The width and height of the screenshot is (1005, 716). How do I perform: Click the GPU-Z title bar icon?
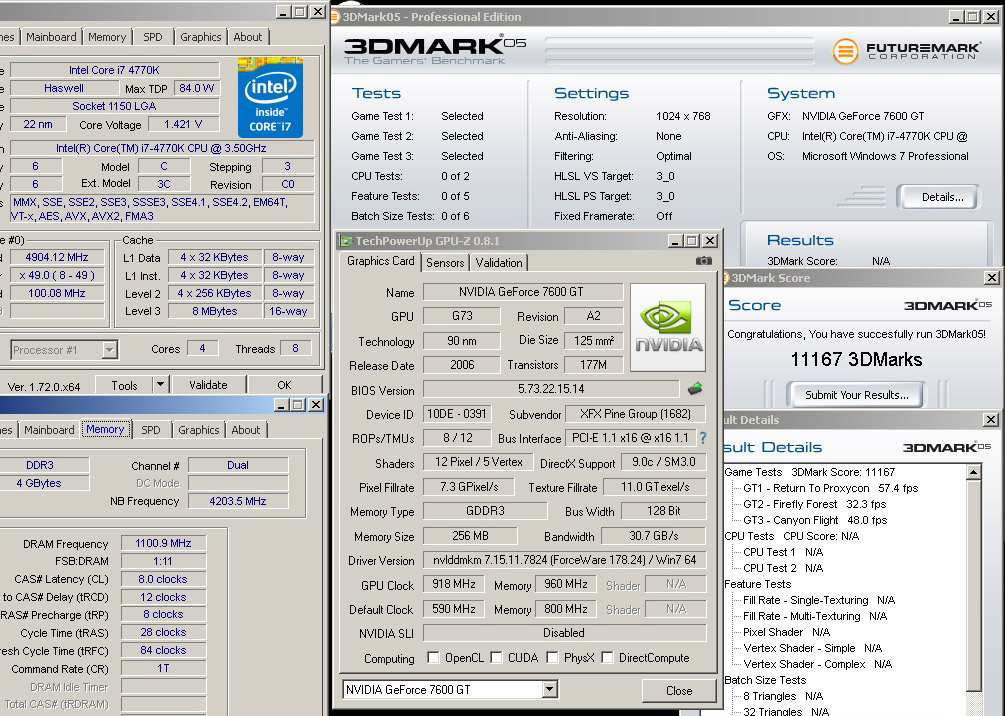[x=346, y=241]
